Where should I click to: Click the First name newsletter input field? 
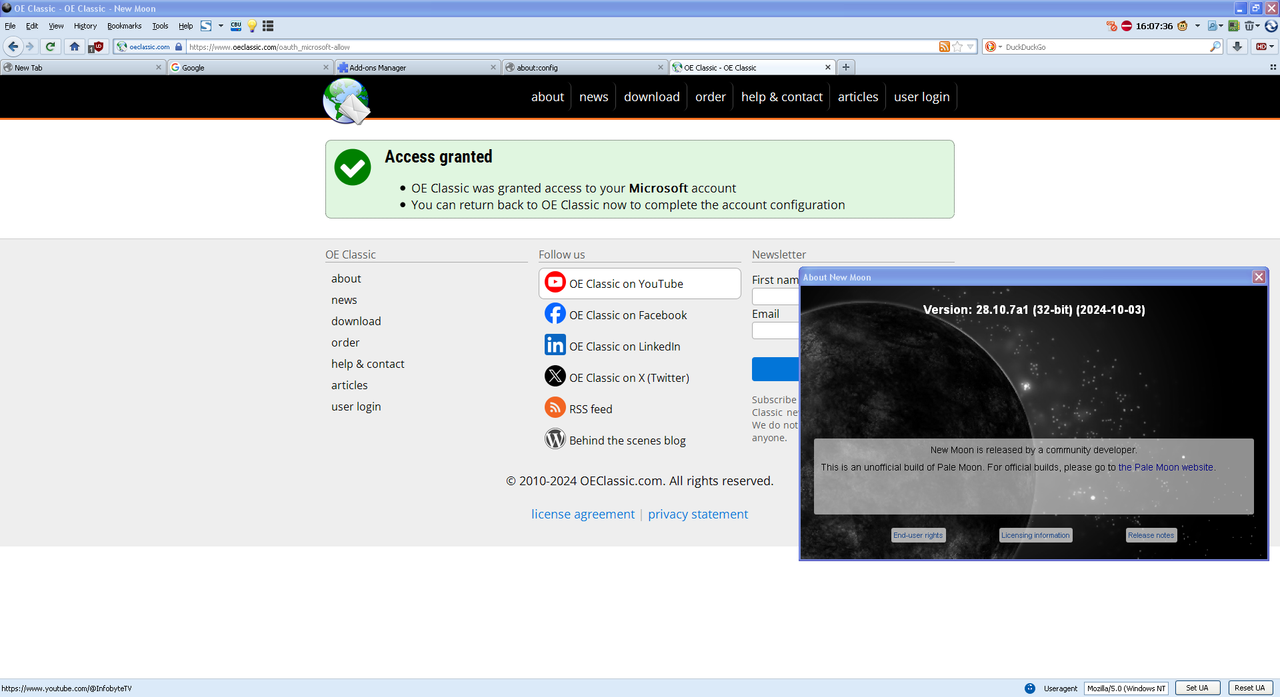tap(776, 296)
